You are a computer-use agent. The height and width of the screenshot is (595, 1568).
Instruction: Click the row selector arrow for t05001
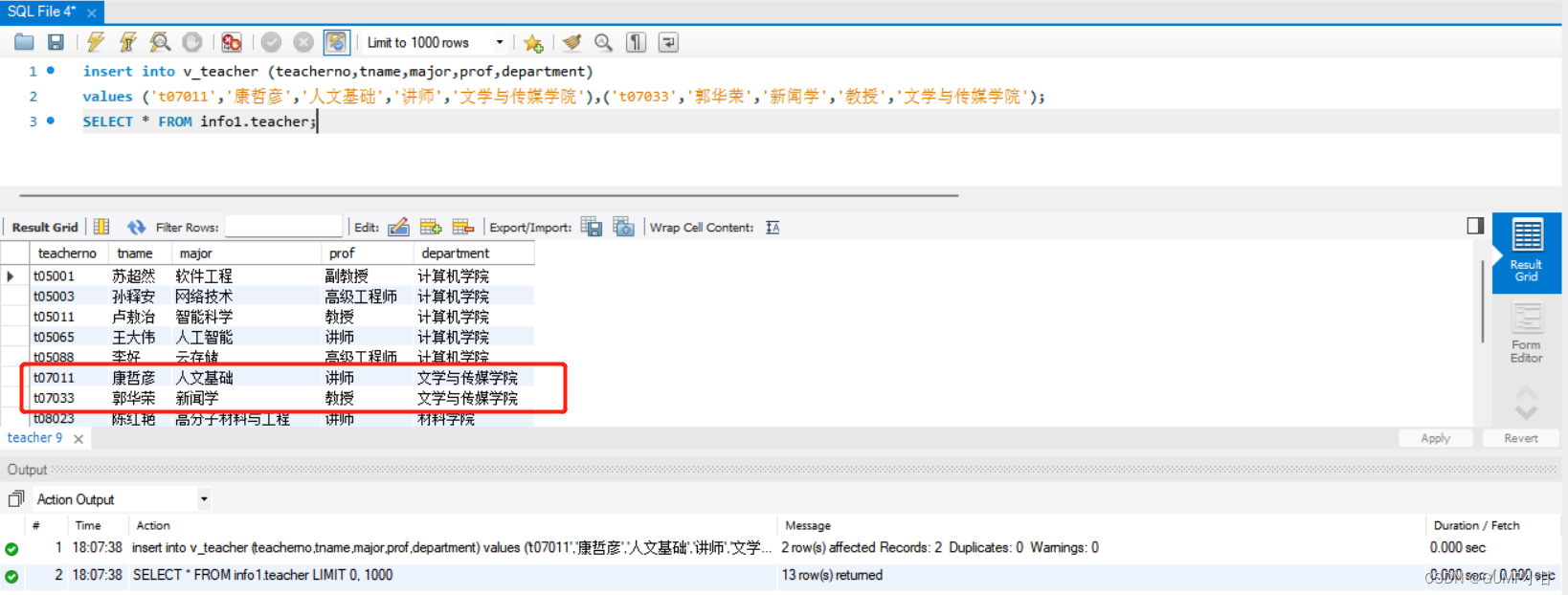pyautogui.click(x=11, y=276)
